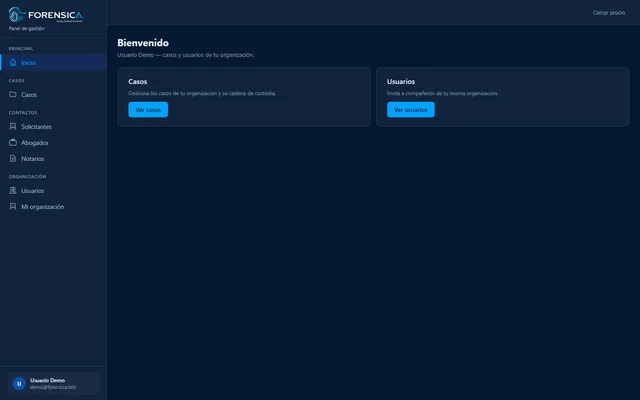Click the subtitle under Bienvenido
Image resolution: width=640 pixels, height=400 pixels.
(x=186, y=55)
